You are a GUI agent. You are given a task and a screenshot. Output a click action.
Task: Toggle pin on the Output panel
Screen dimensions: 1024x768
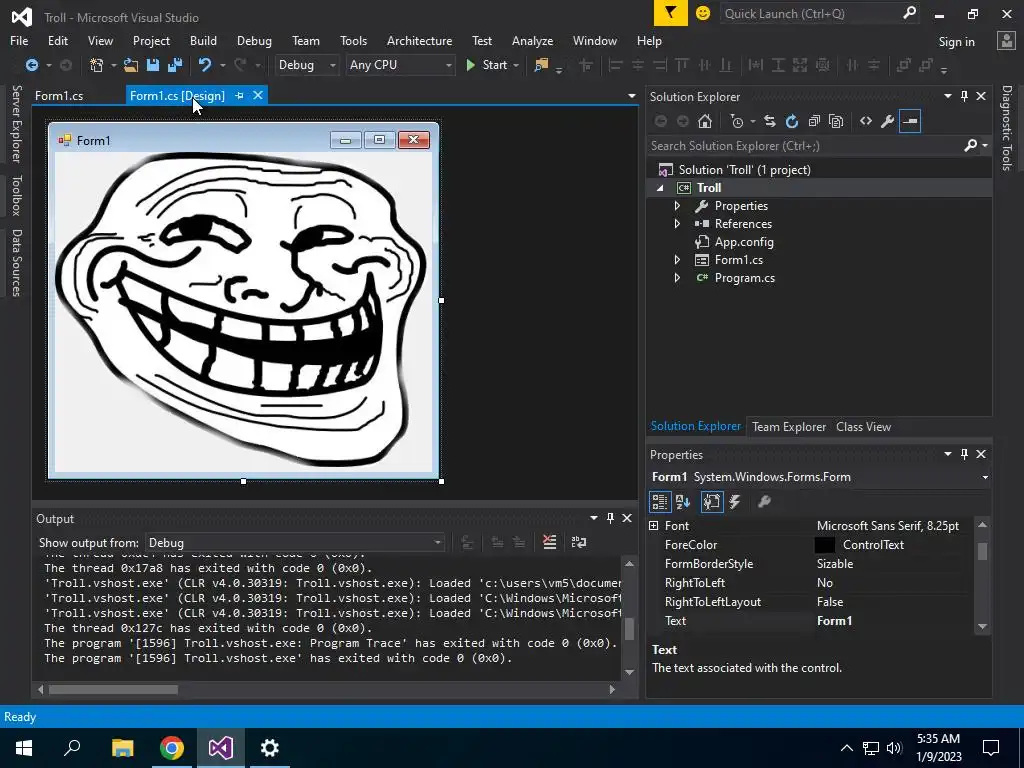click(x=611, y=518)
